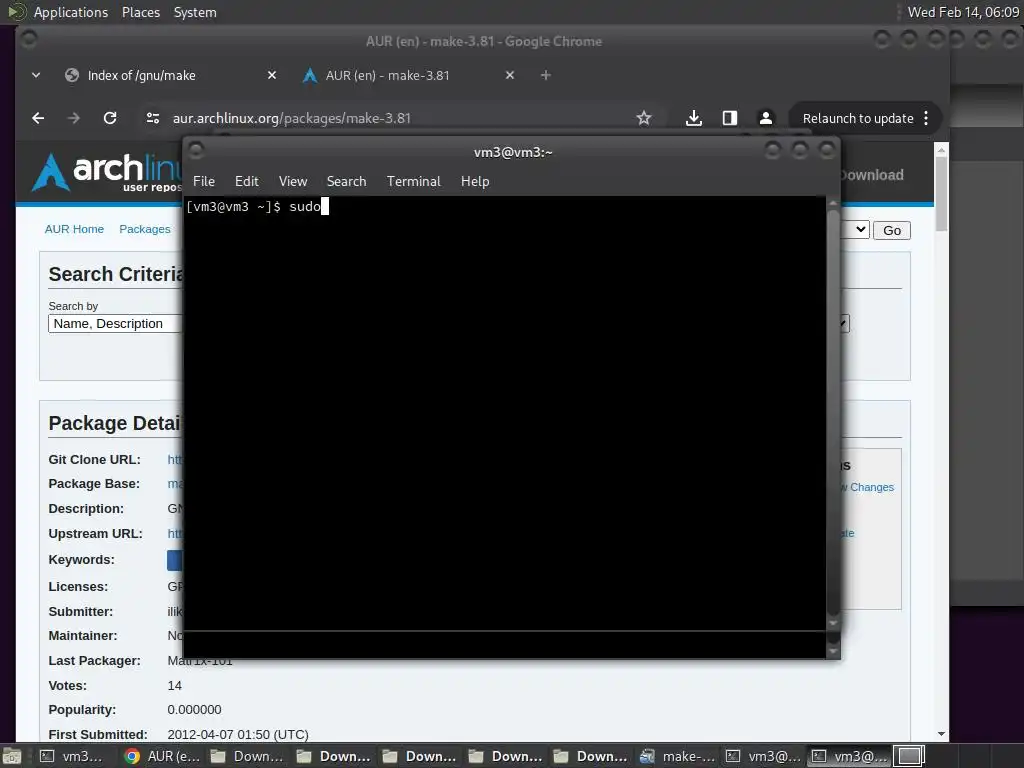Open the Places menu

point(140,12)
